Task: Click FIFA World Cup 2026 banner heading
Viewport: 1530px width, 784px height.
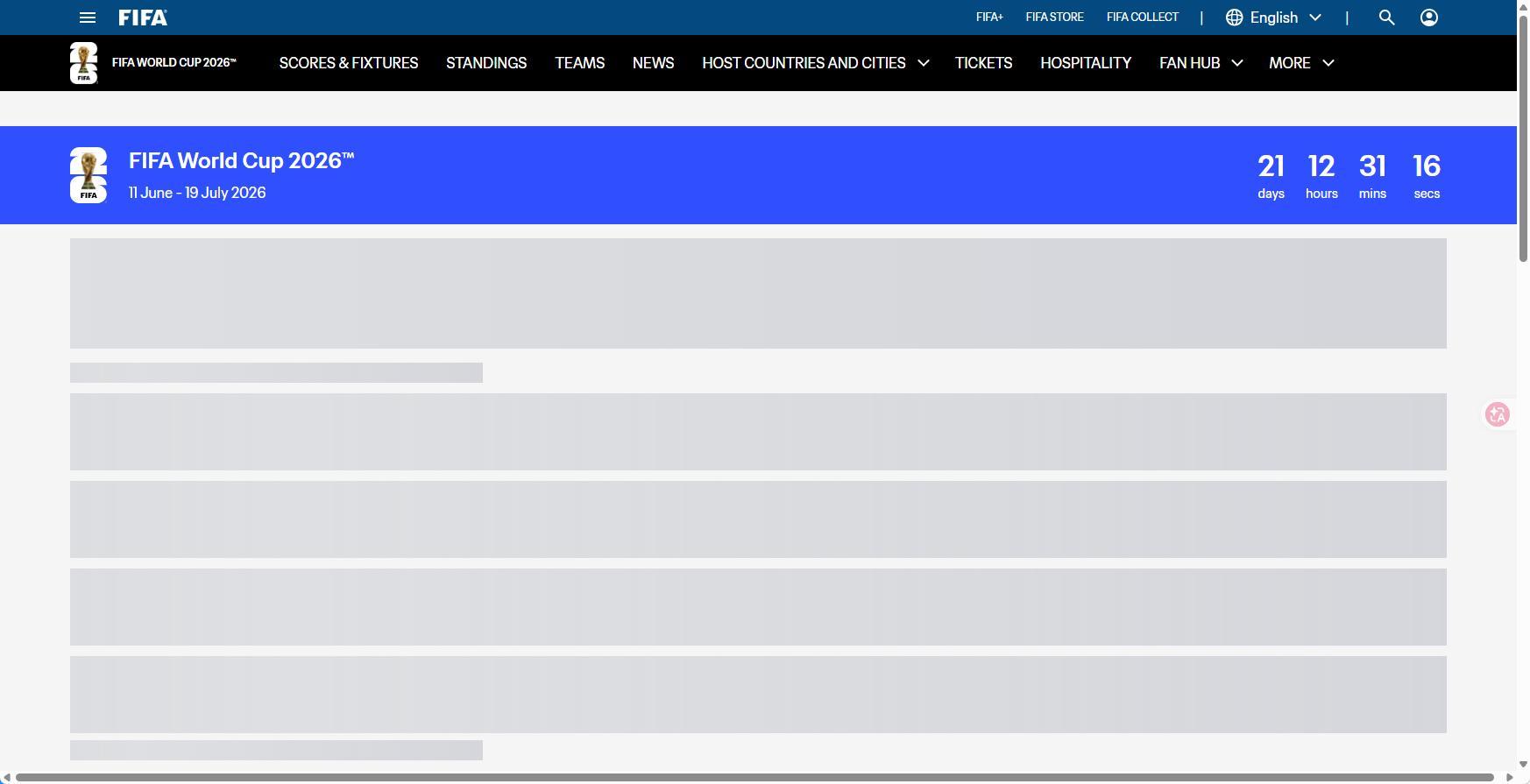Action: 241,161
